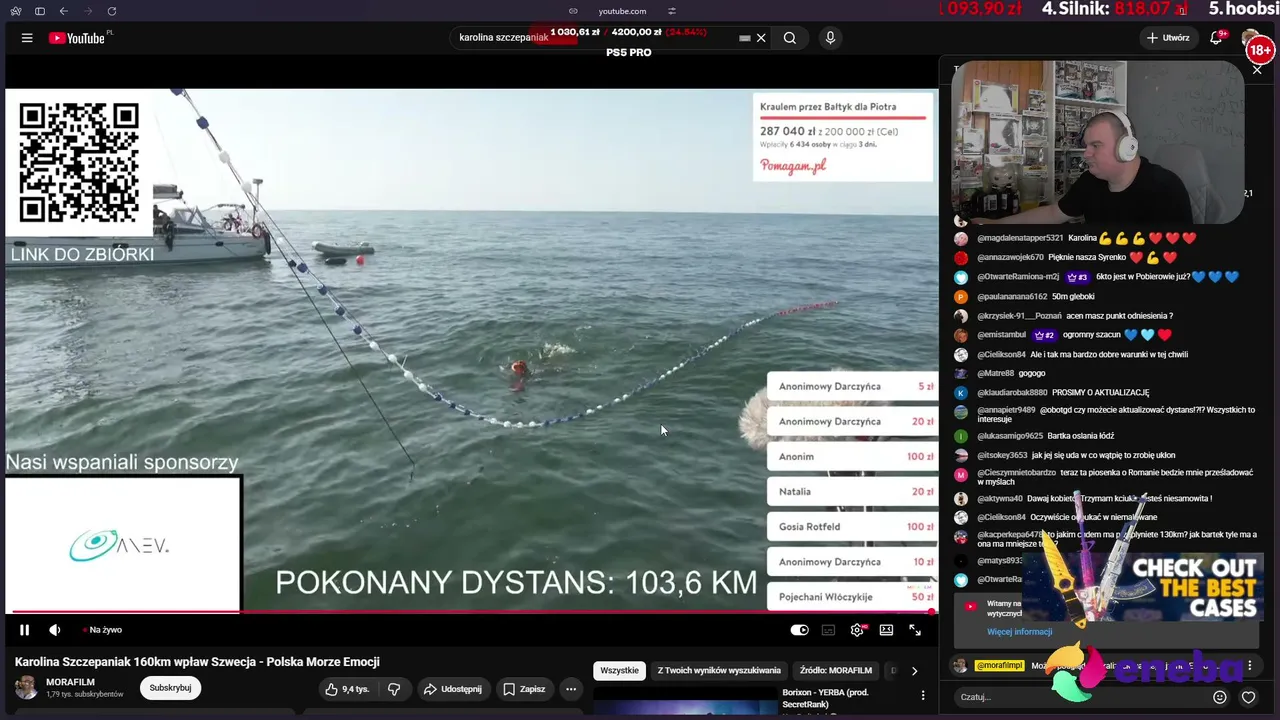Click the Więcej informacji link in chat
The height and width of the screenshot is (720, 1280).
pyautogui.click(x=1019, y=632)
